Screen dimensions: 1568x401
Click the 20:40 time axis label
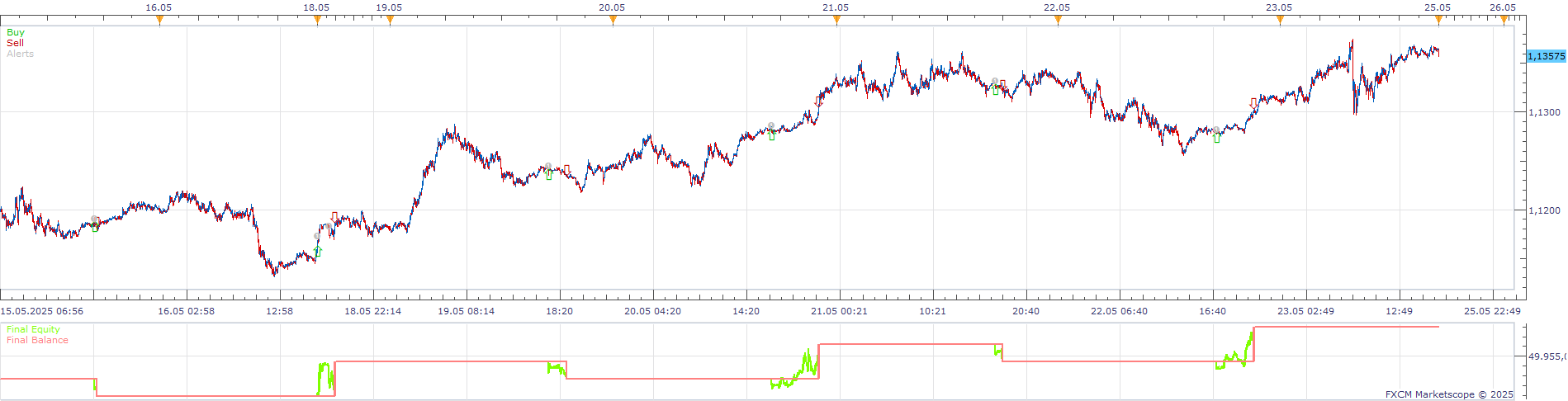(1026, 311)
